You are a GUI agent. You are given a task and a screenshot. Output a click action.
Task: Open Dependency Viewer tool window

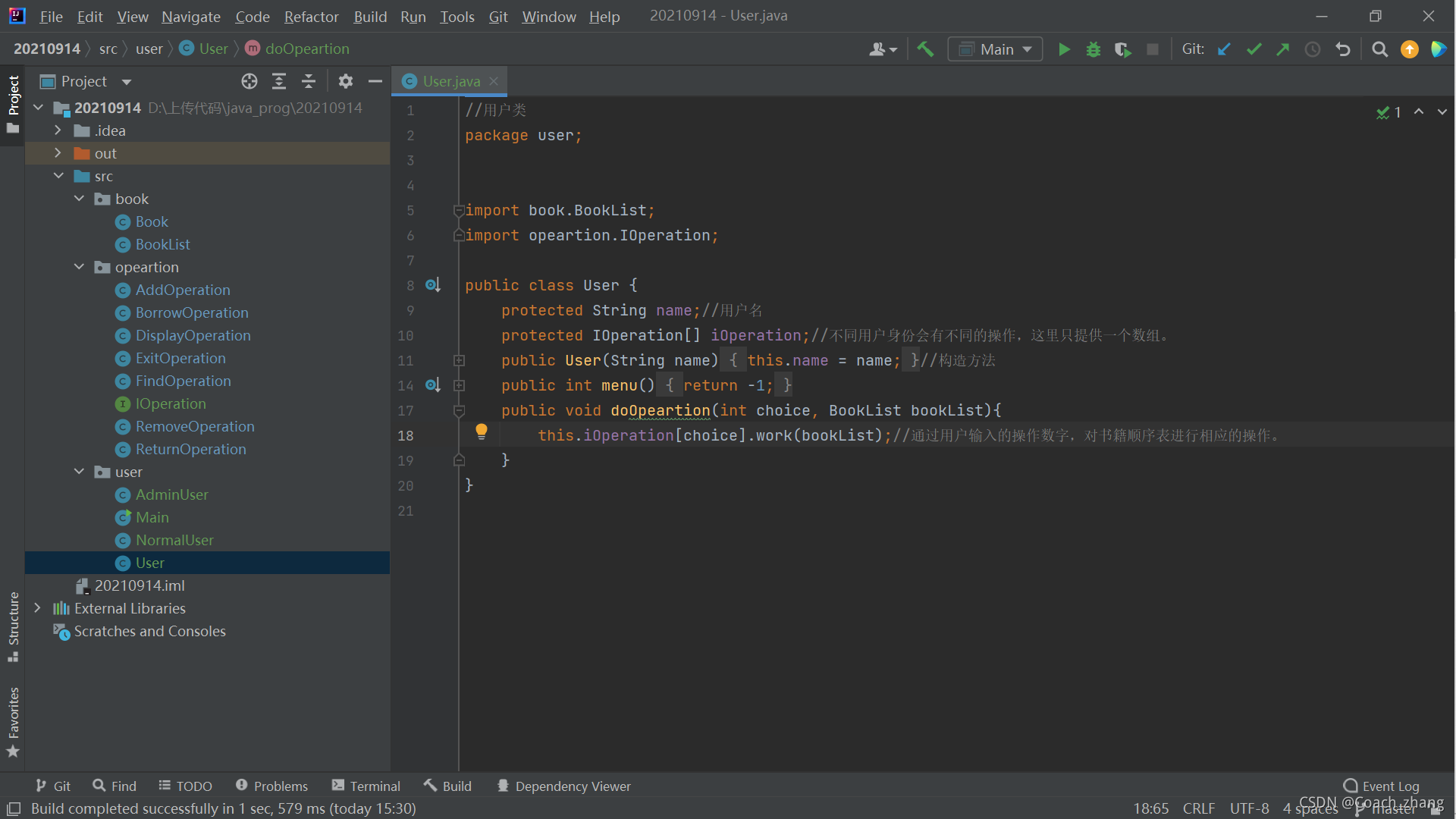[563, 786]
